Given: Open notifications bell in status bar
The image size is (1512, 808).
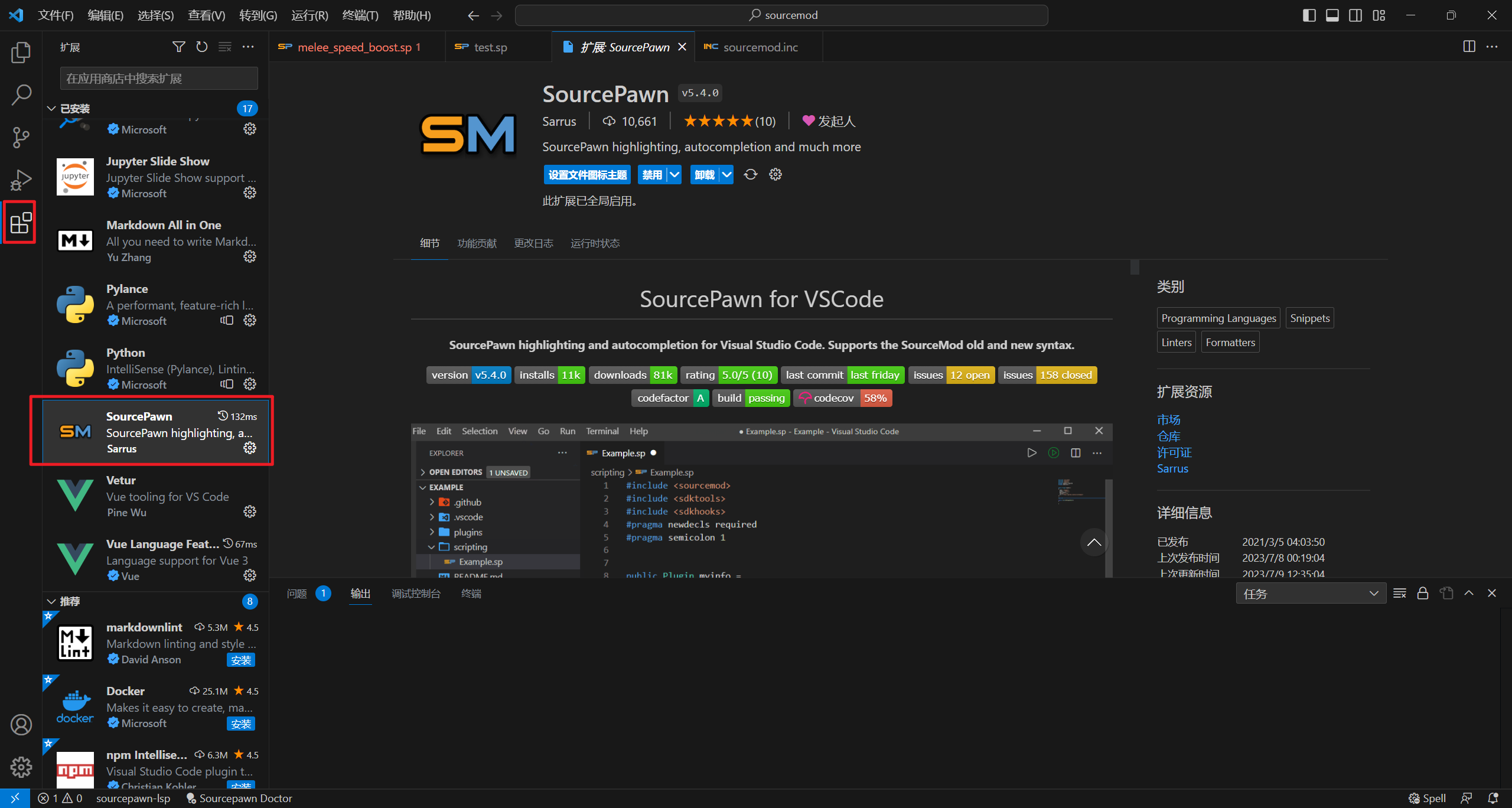Looking at the screenshot, I should (x=1494, y=799).
